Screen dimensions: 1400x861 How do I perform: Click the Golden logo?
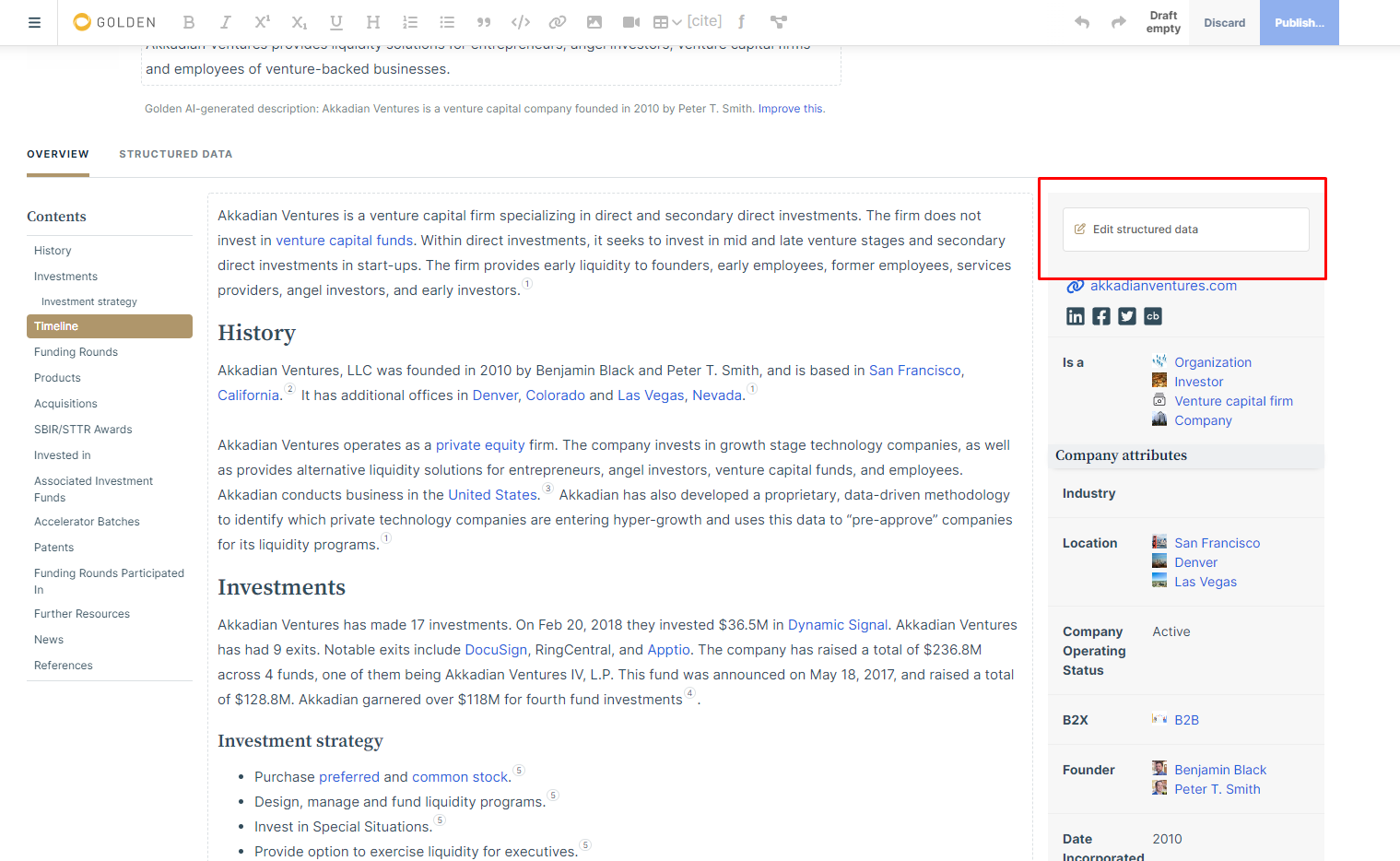[x=114, y=22]
